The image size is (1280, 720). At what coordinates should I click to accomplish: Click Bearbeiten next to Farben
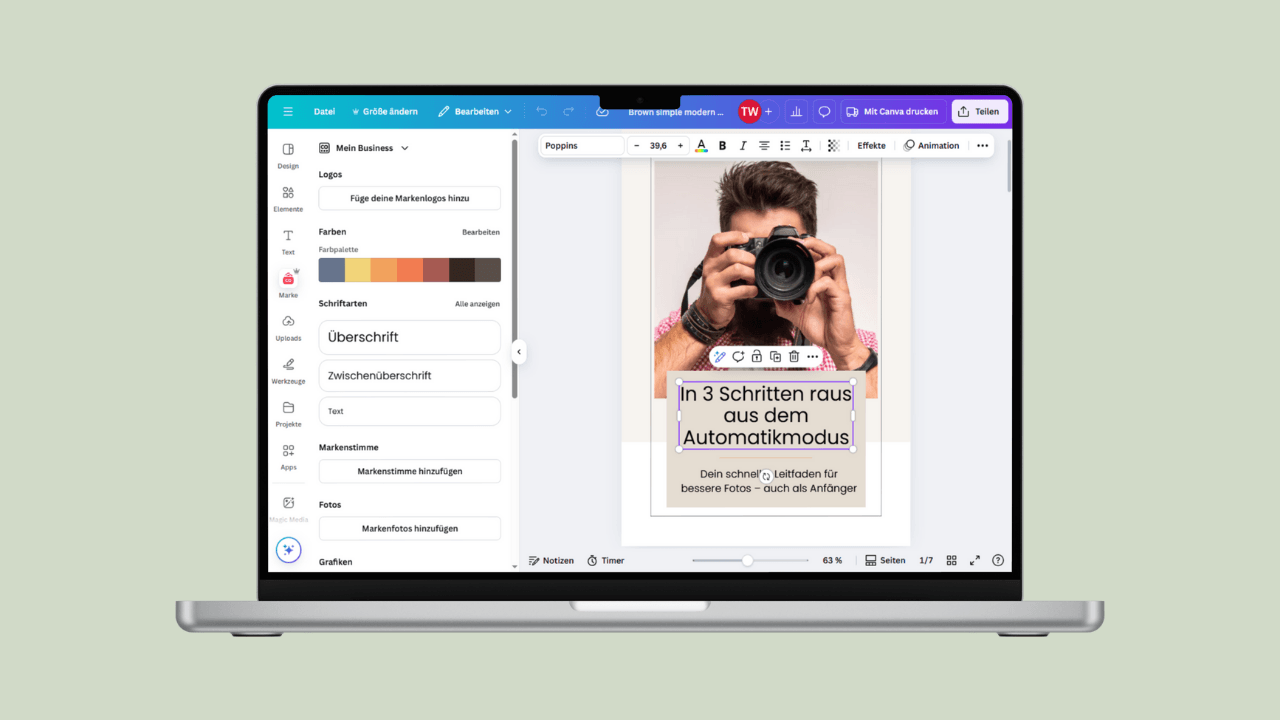[x=480, y=232]
